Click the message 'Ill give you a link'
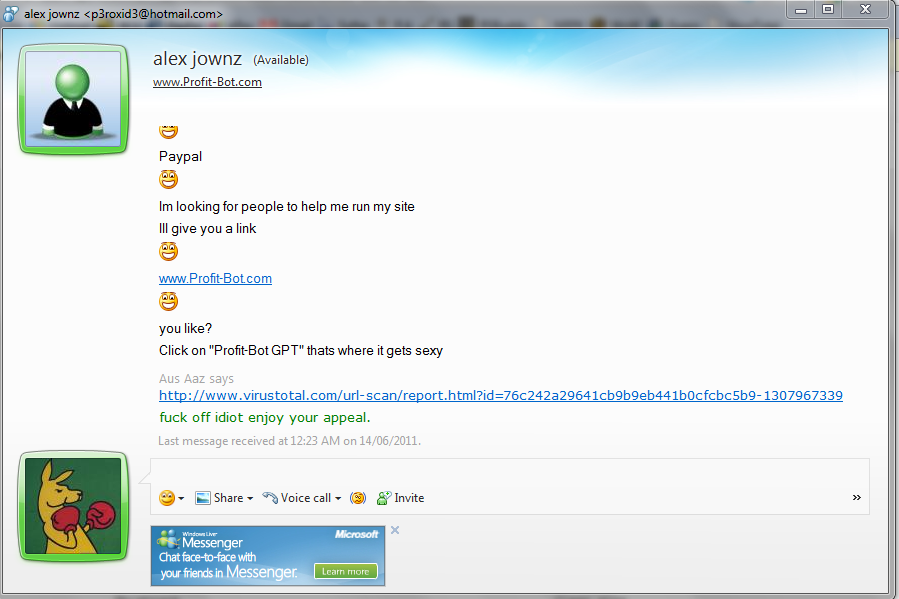 tap(208, 229)
